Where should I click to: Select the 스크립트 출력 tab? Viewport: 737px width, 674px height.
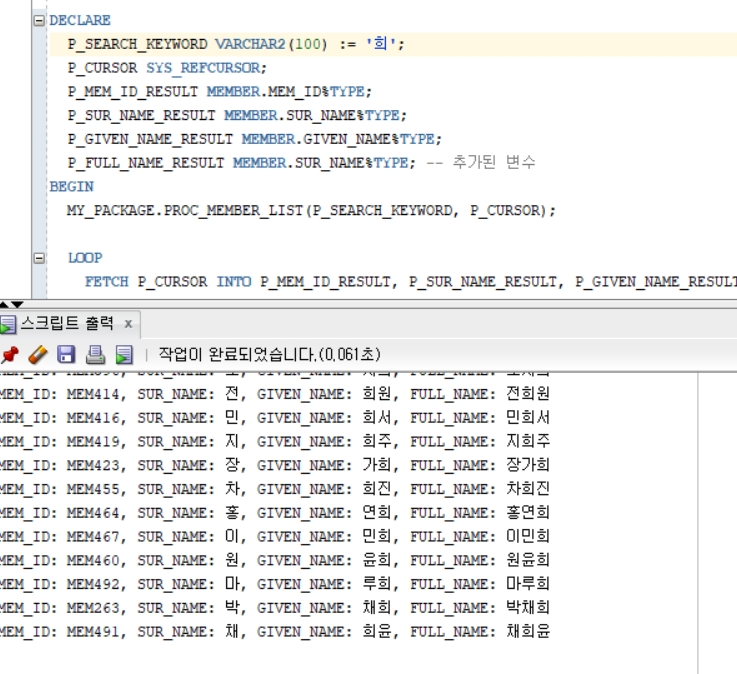(x=67, y=323)
